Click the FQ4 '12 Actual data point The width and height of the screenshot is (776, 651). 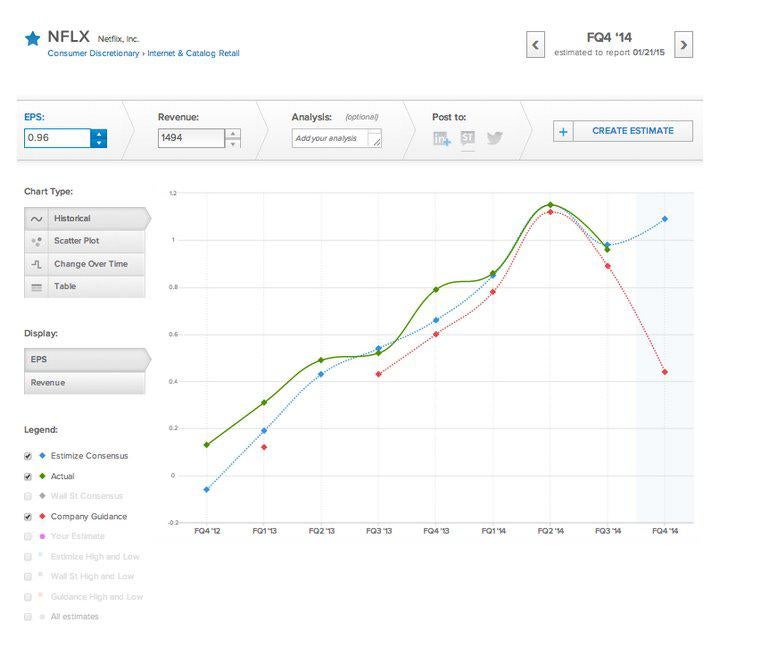coord(206,445)
